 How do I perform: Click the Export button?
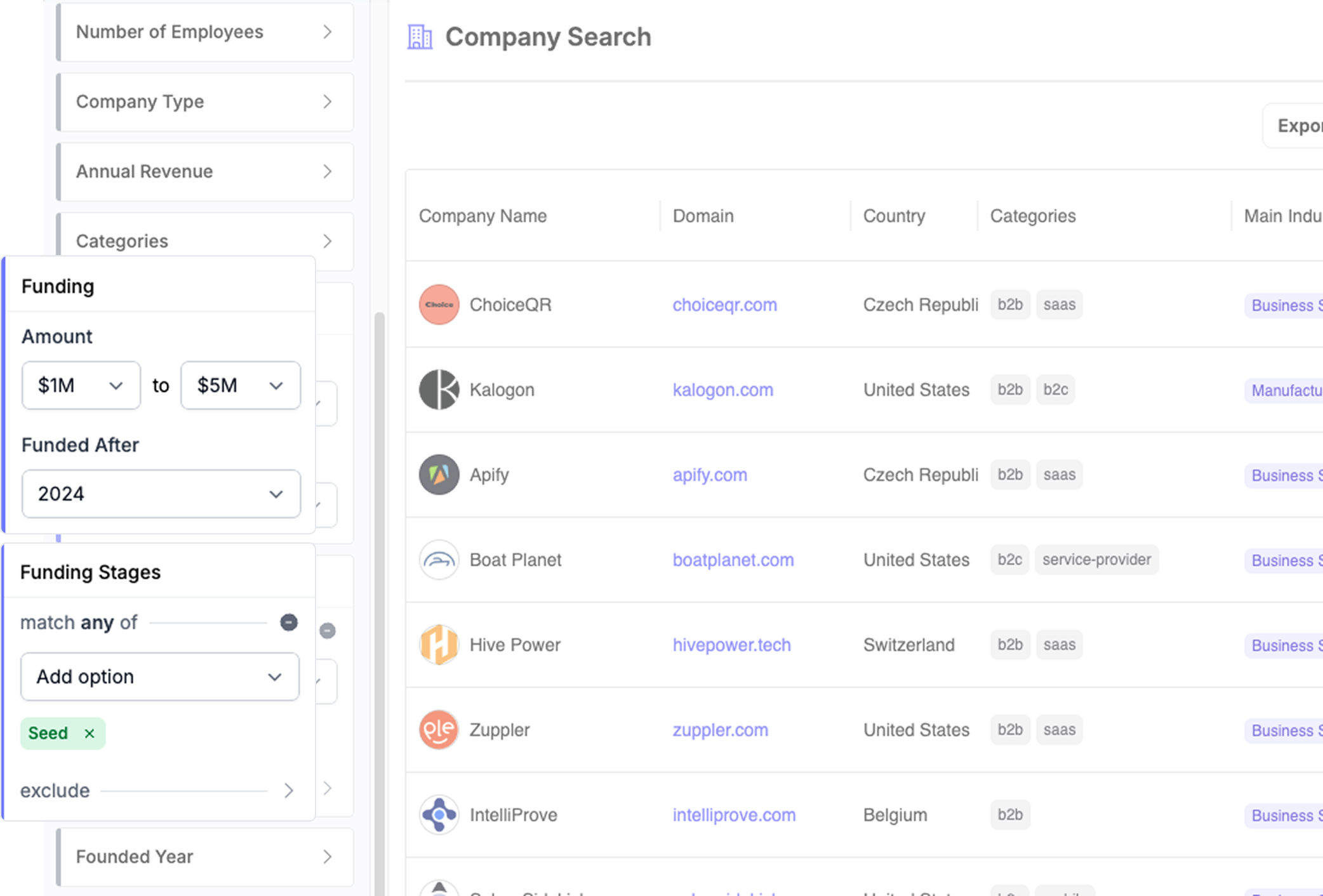(1298, 126)
